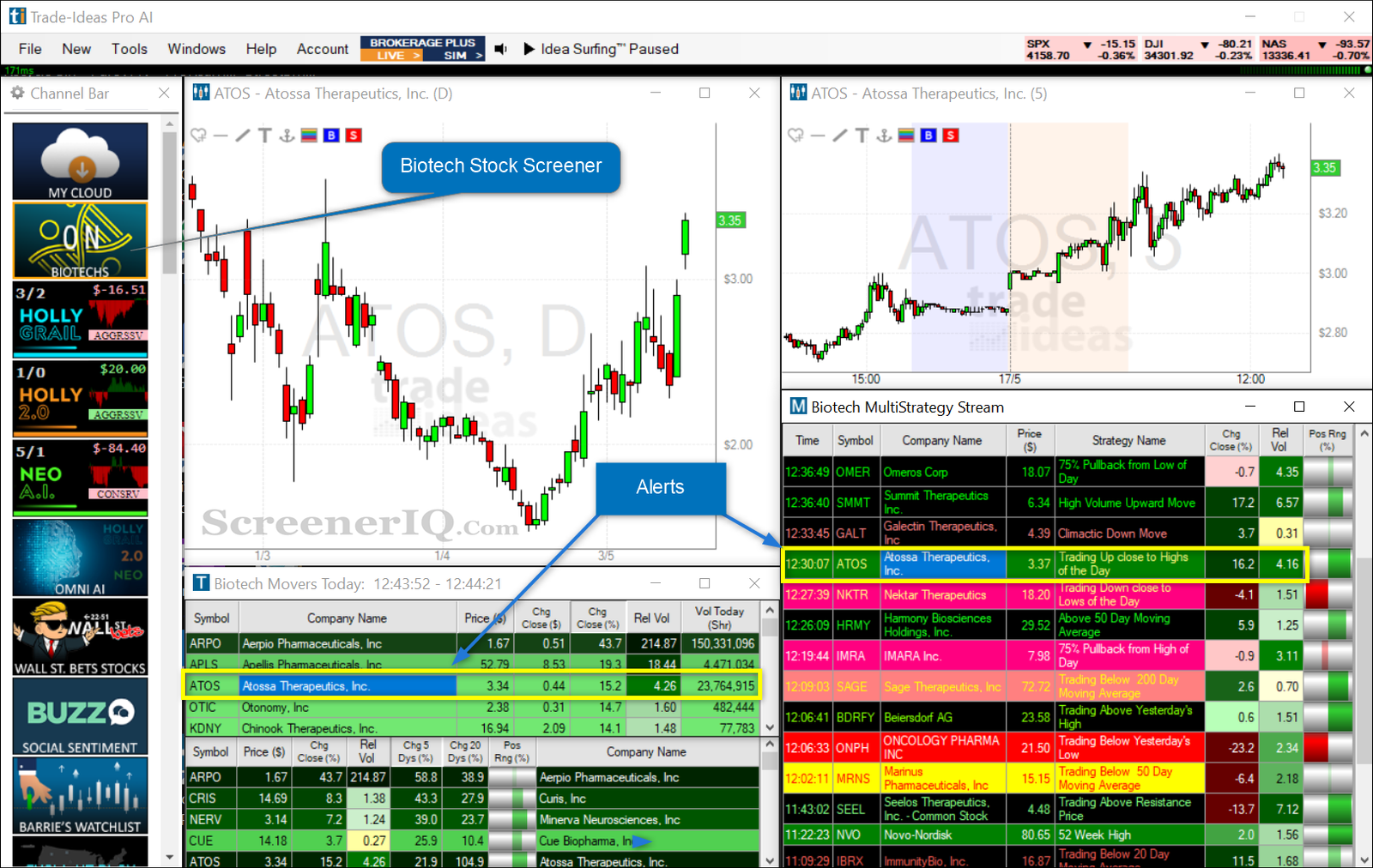Click Channel Bar scrollbar down arrow

click(x=169, y=856)
